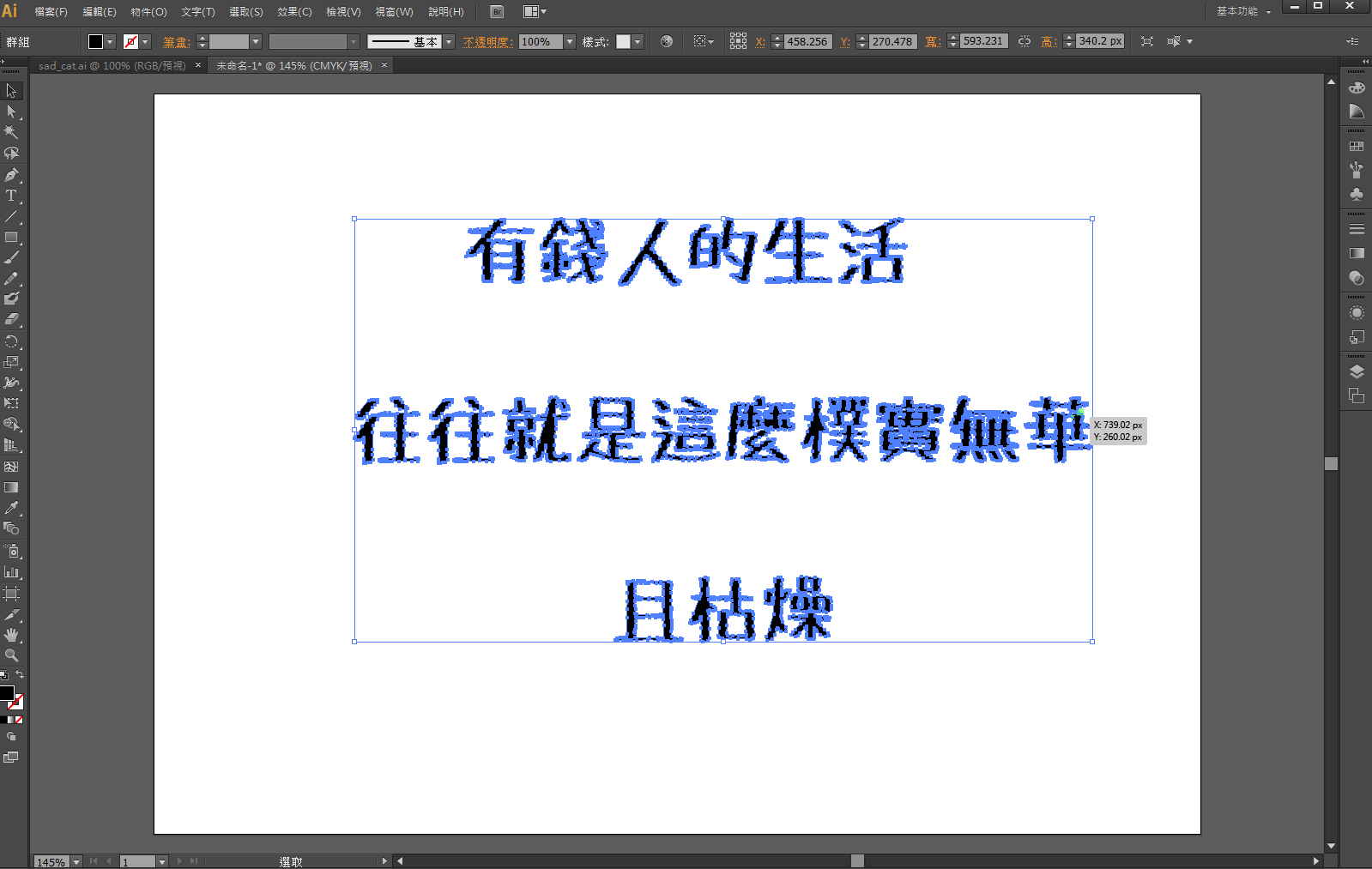Open the Layers panel icon
This screenshot has height=869, width=1372.
coord(1357,371)
